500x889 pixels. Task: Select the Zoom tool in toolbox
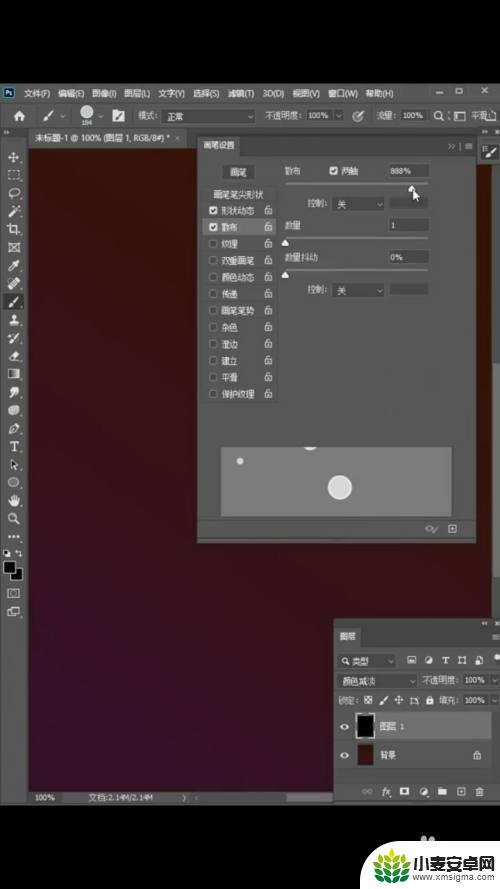(x=14, y=518)
